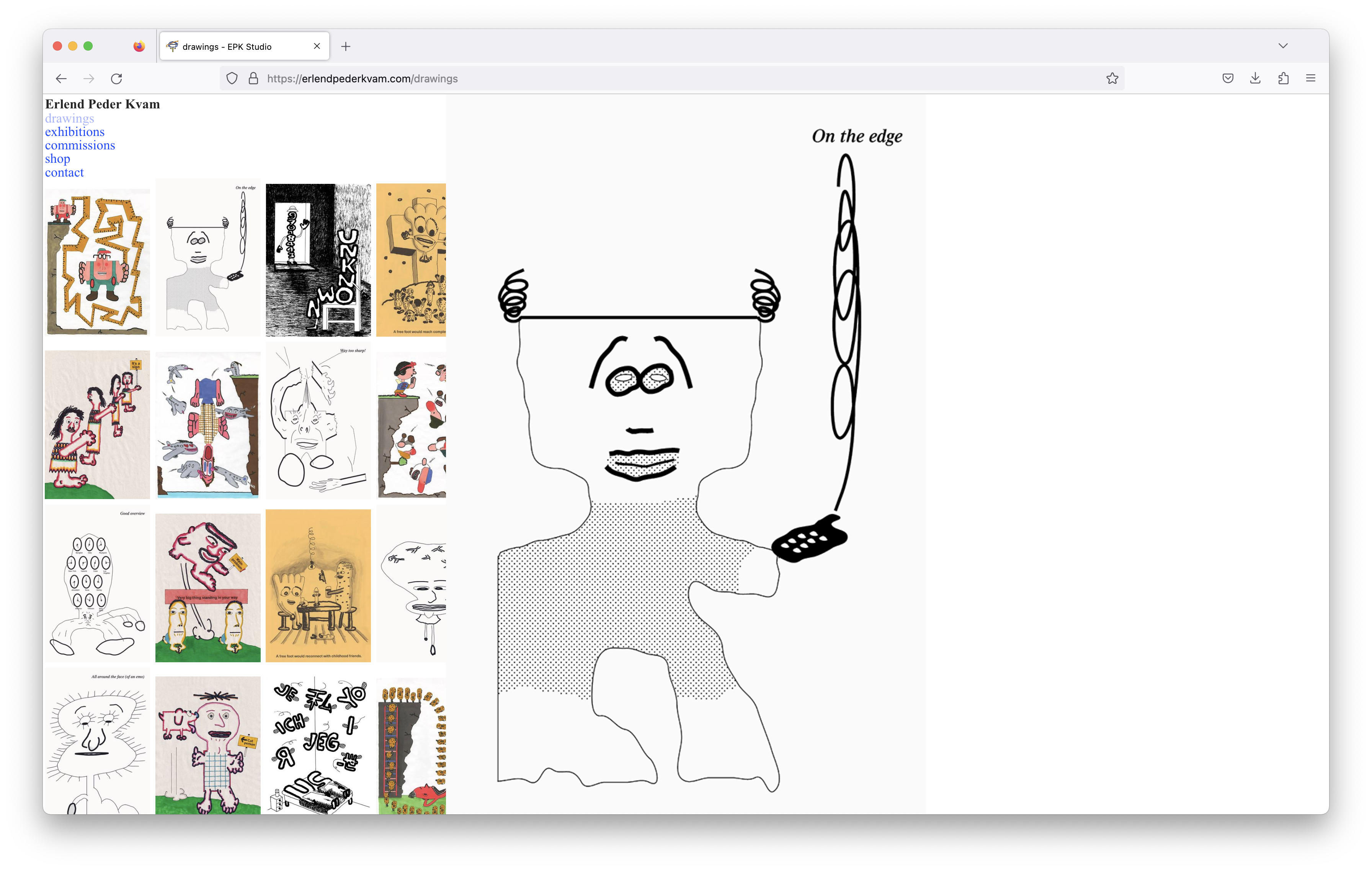
Task: View site security padlock information
Action: point(253,79)
